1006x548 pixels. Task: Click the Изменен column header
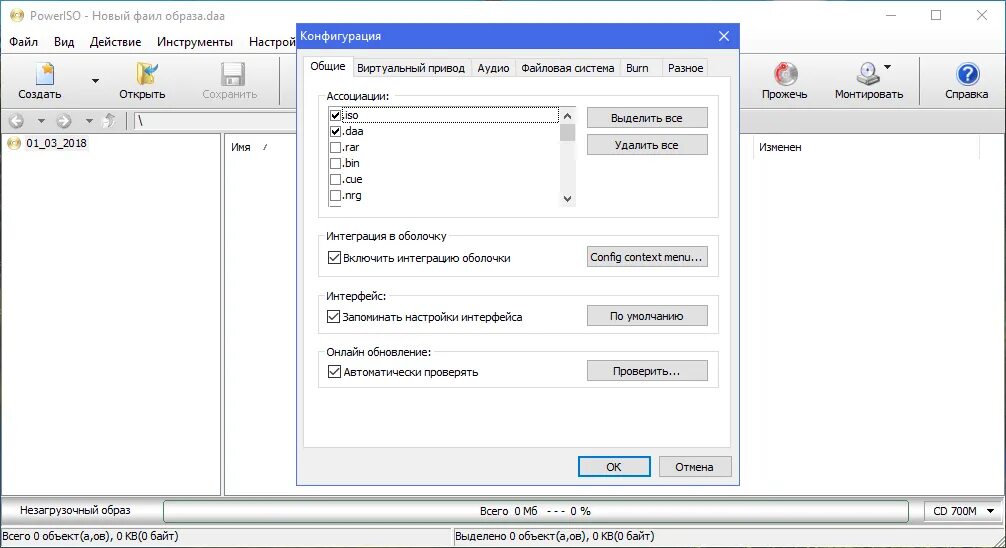click(x=780, y=148)
